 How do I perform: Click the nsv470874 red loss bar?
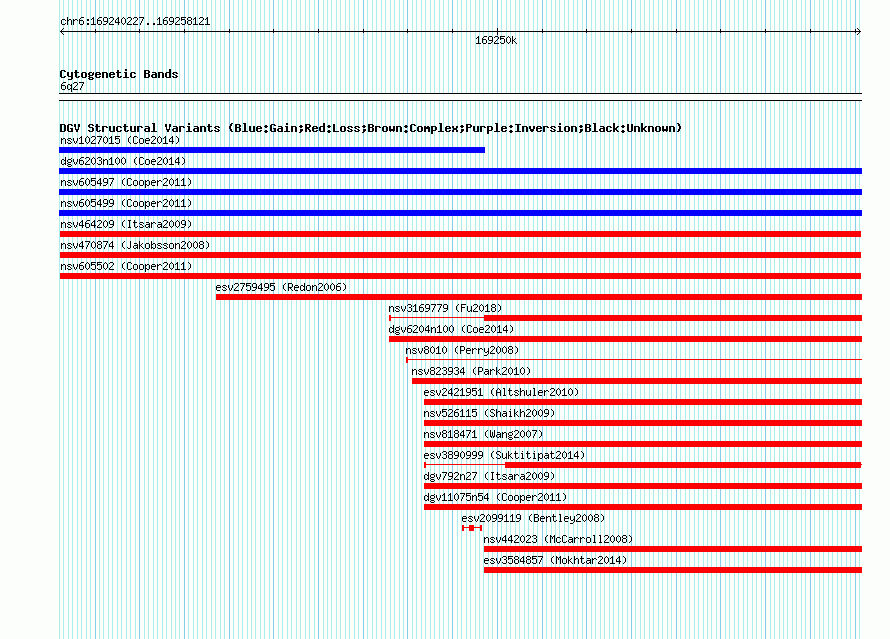click(460, 255)
